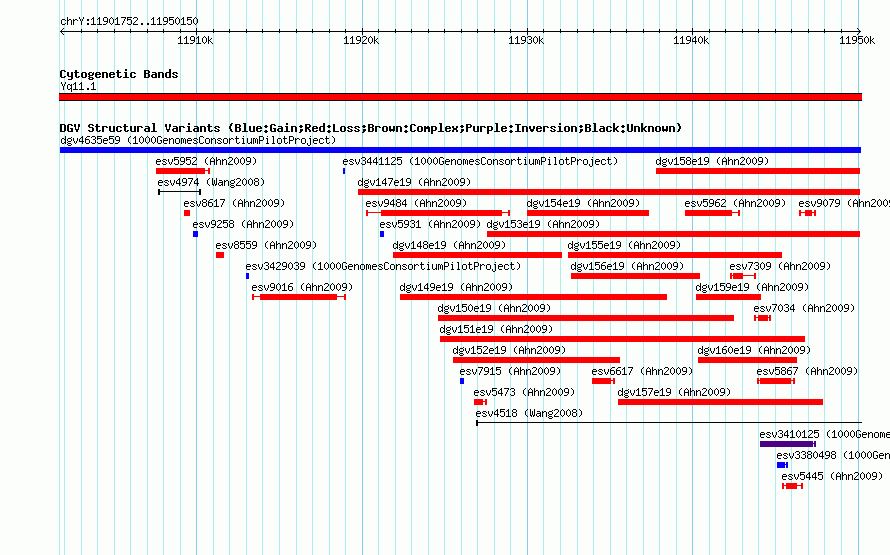Open dgv151e19 (Ahn2009) label
Image resolution: width=890 pixels, height=555 pixels.
(x=496, y=329)
